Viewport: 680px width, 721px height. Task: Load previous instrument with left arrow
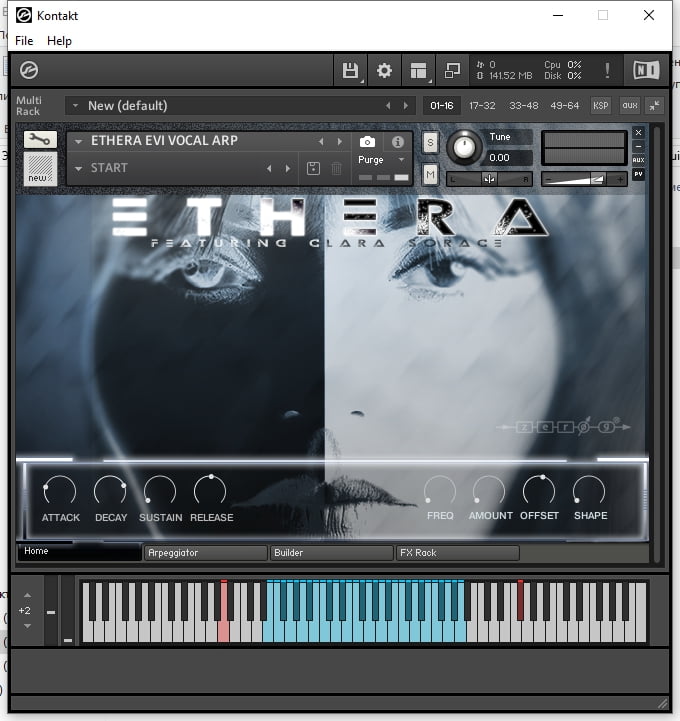[321, 142]
